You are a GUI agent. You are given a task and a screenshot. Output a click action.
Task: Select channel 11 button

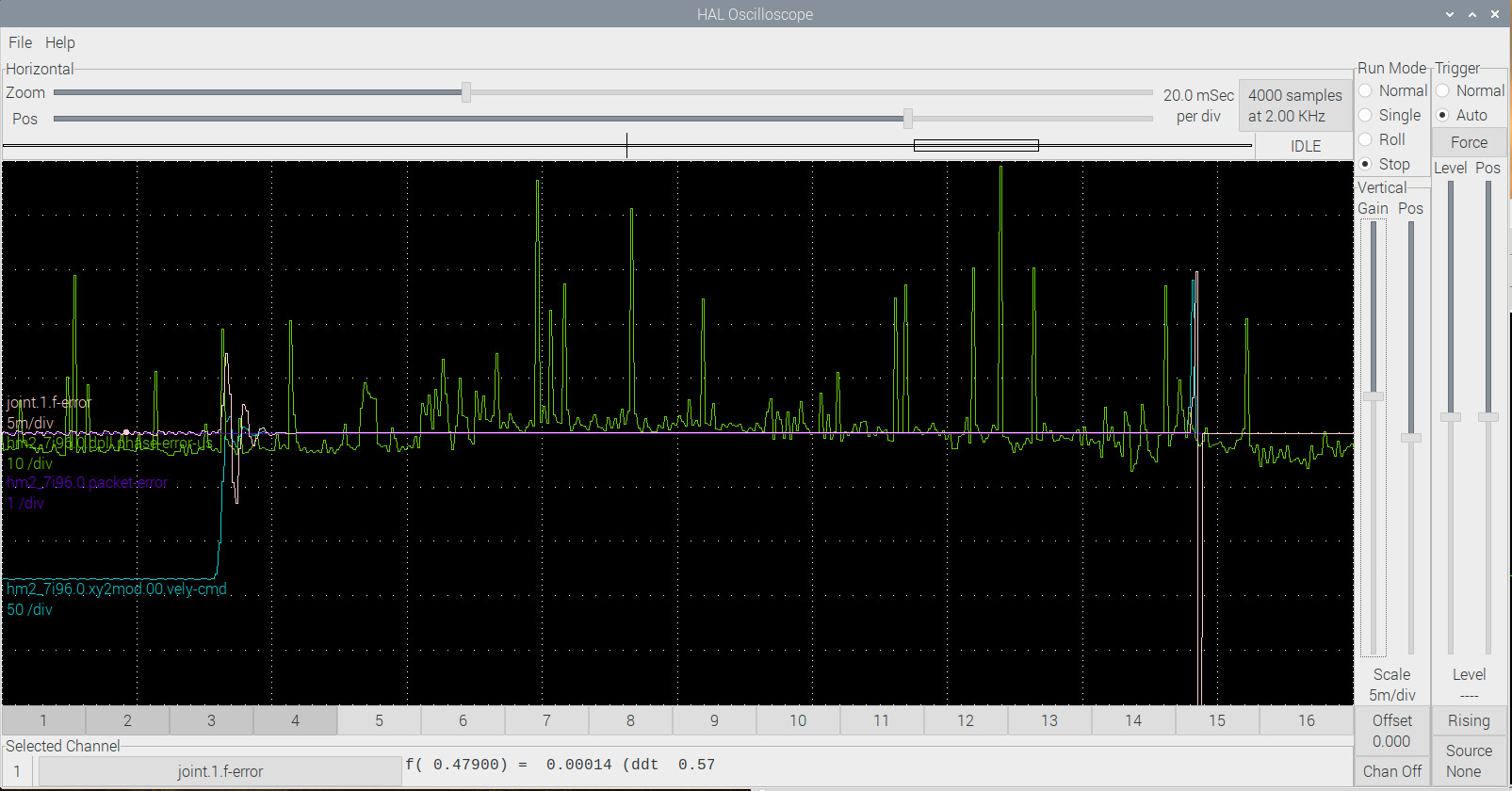click(x=882, y=720)
